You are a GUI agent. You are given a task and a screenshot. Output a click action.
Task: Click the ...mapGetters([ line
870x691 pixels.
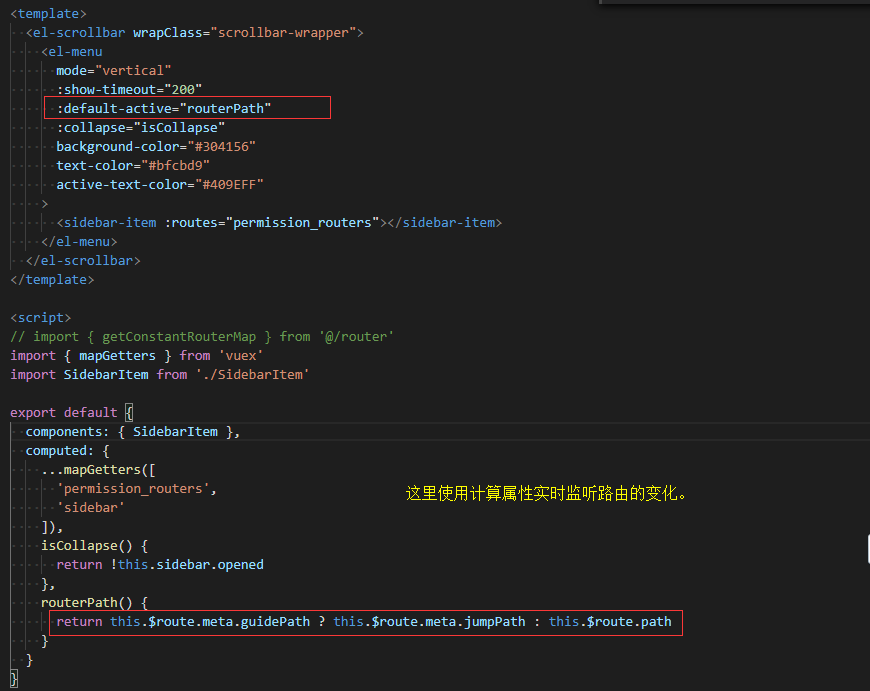click(x=98, y=470)
